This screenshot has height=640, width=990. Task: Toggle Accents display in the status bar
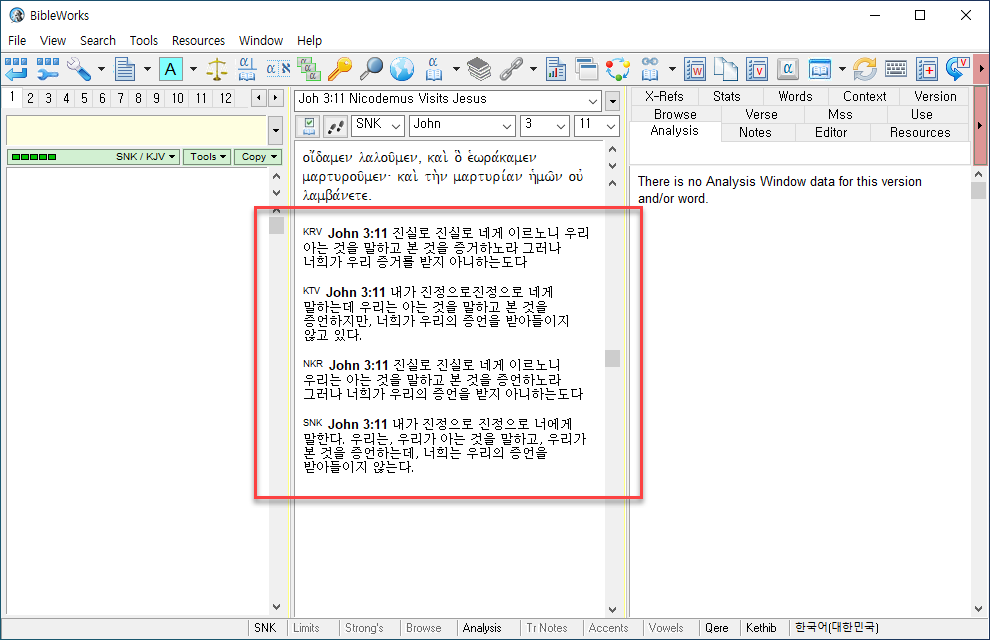(610, 627)
